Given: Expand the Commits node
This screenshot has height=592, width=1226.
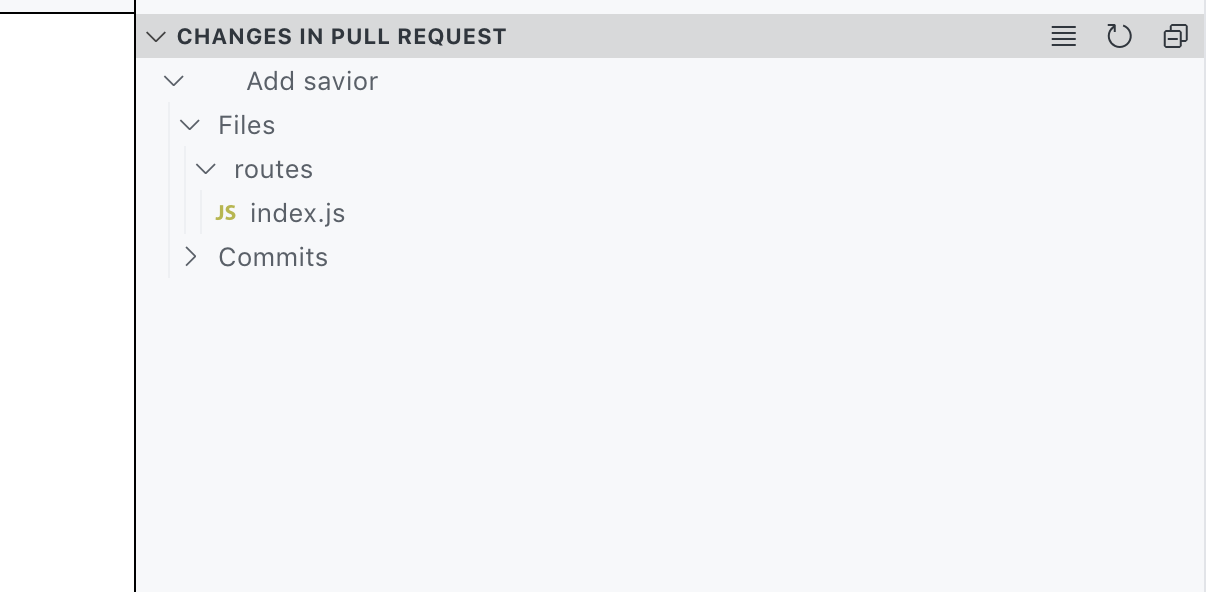Looking at the screenshot, I should coord(191,257).
